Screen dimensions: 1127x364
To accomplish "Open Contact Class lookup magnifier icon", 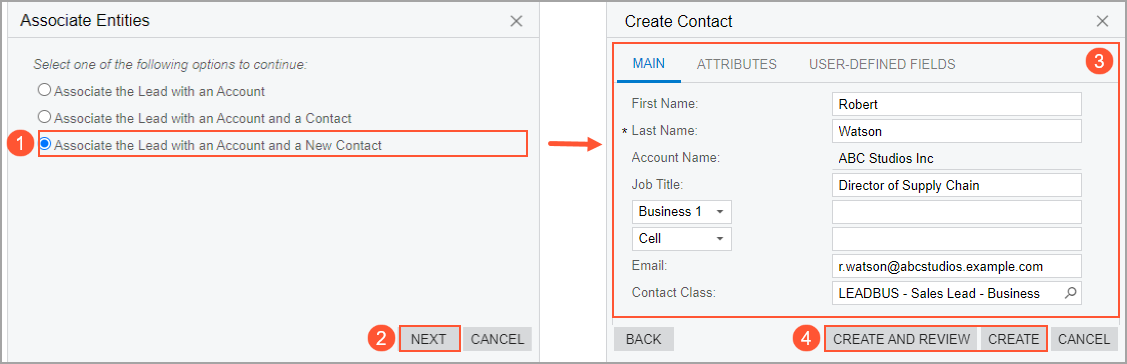I will 1070,293.
